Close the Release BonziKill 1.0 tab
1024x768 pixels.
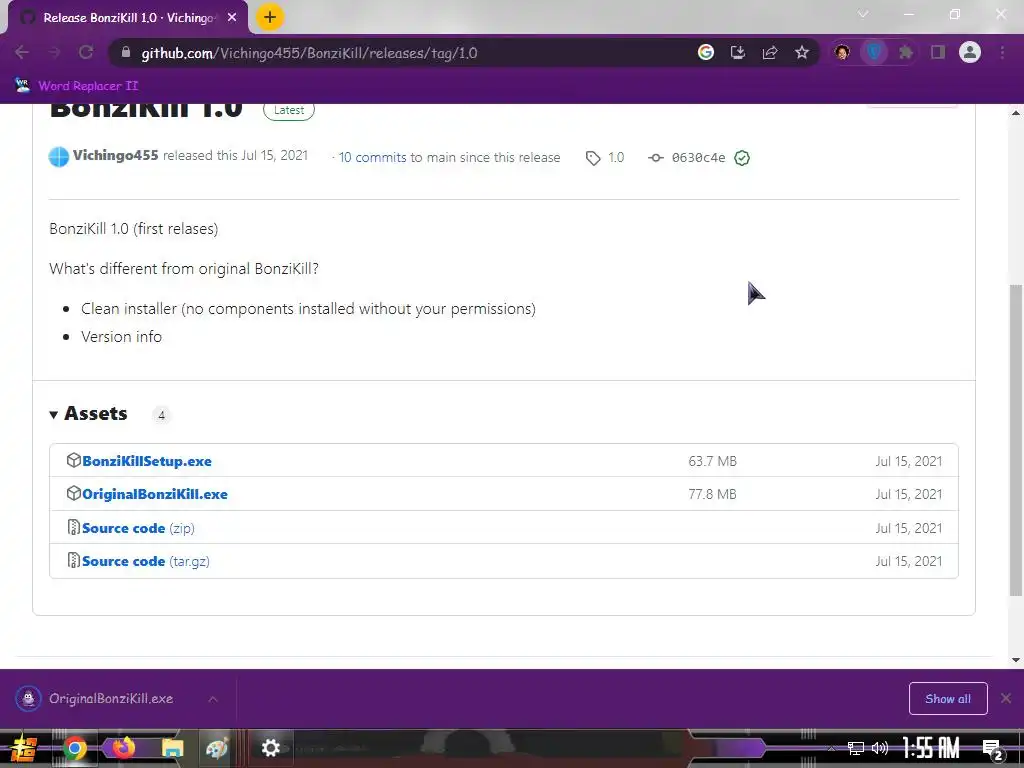coord(232,18)
